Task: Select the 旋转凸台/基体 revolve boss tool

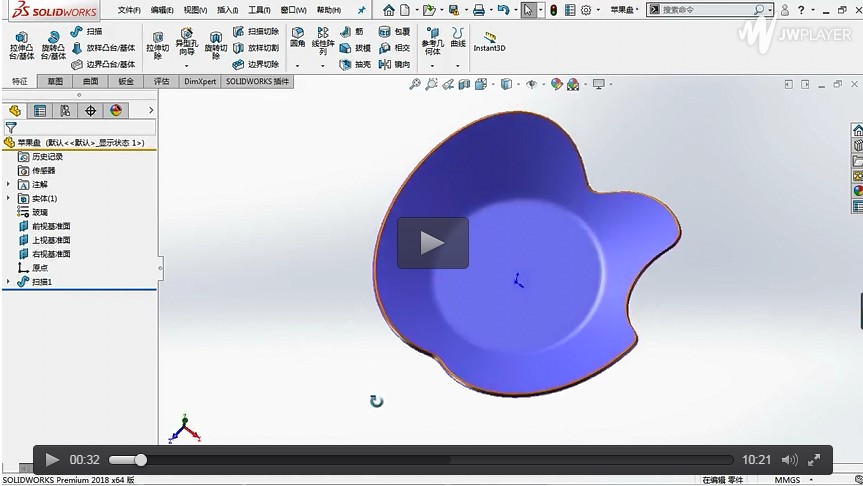Action: (x=53, y=44)
